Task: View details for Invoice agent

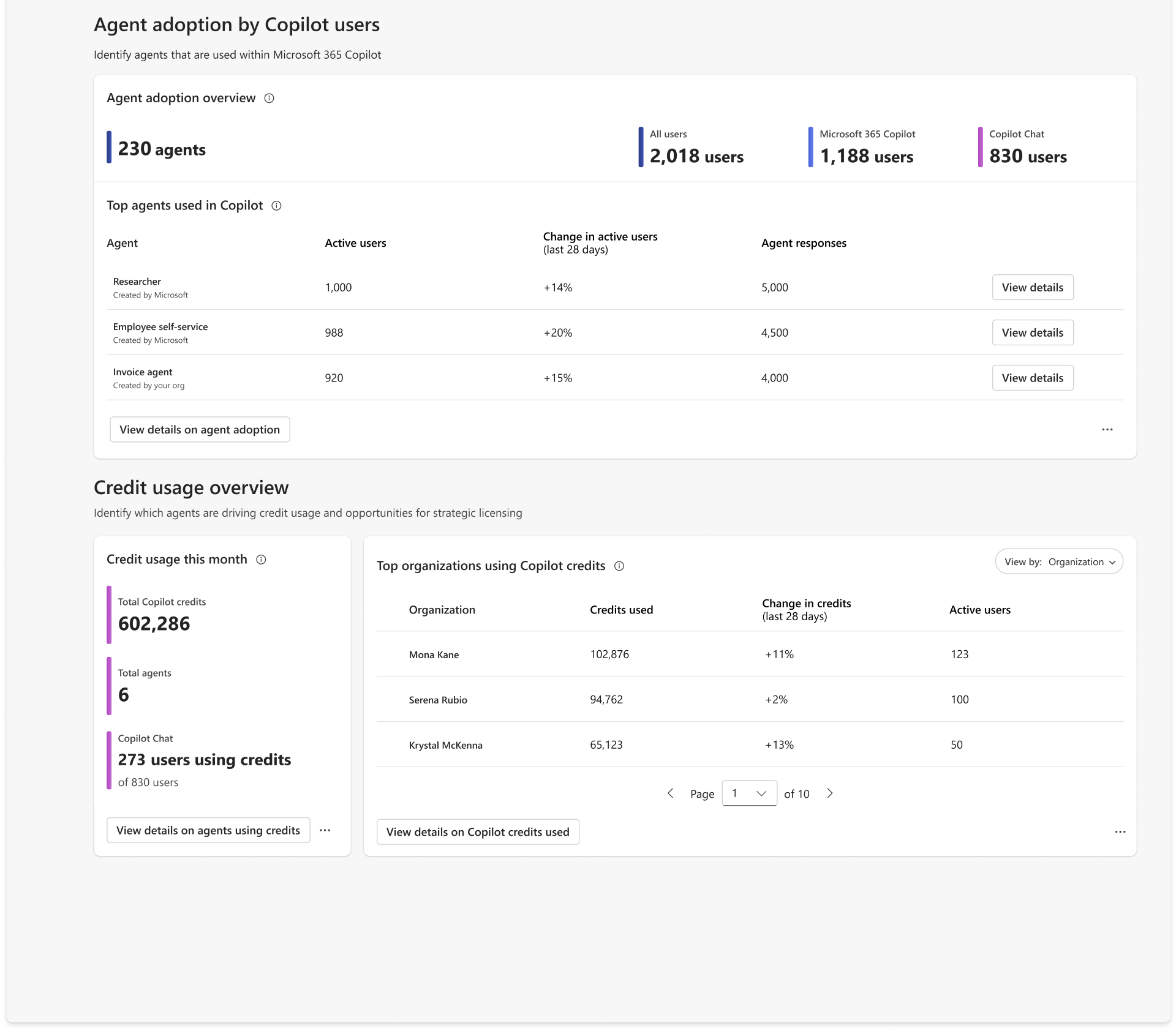Action: (1032, 378)
